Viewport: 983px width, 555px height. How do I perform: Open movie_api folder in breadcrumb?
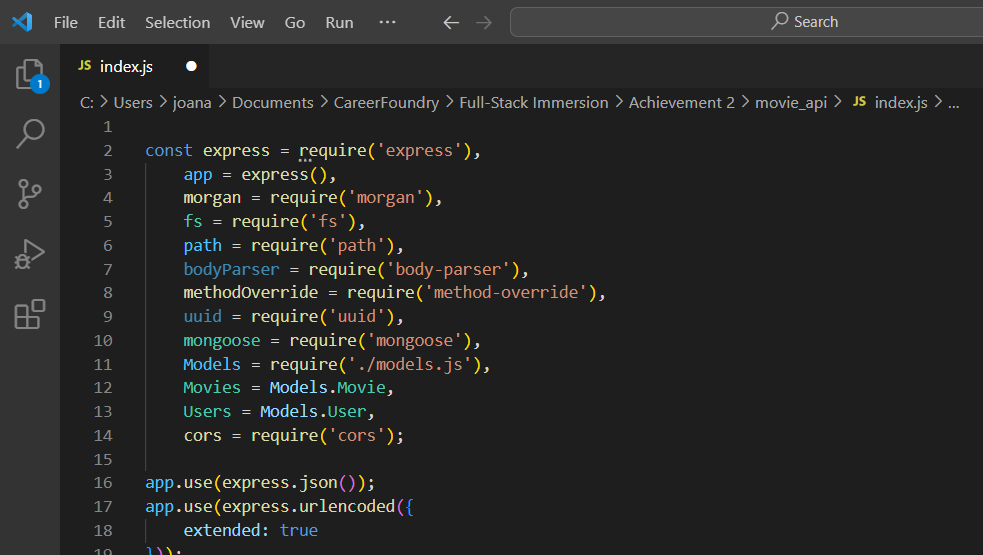[x=790, y=102]
